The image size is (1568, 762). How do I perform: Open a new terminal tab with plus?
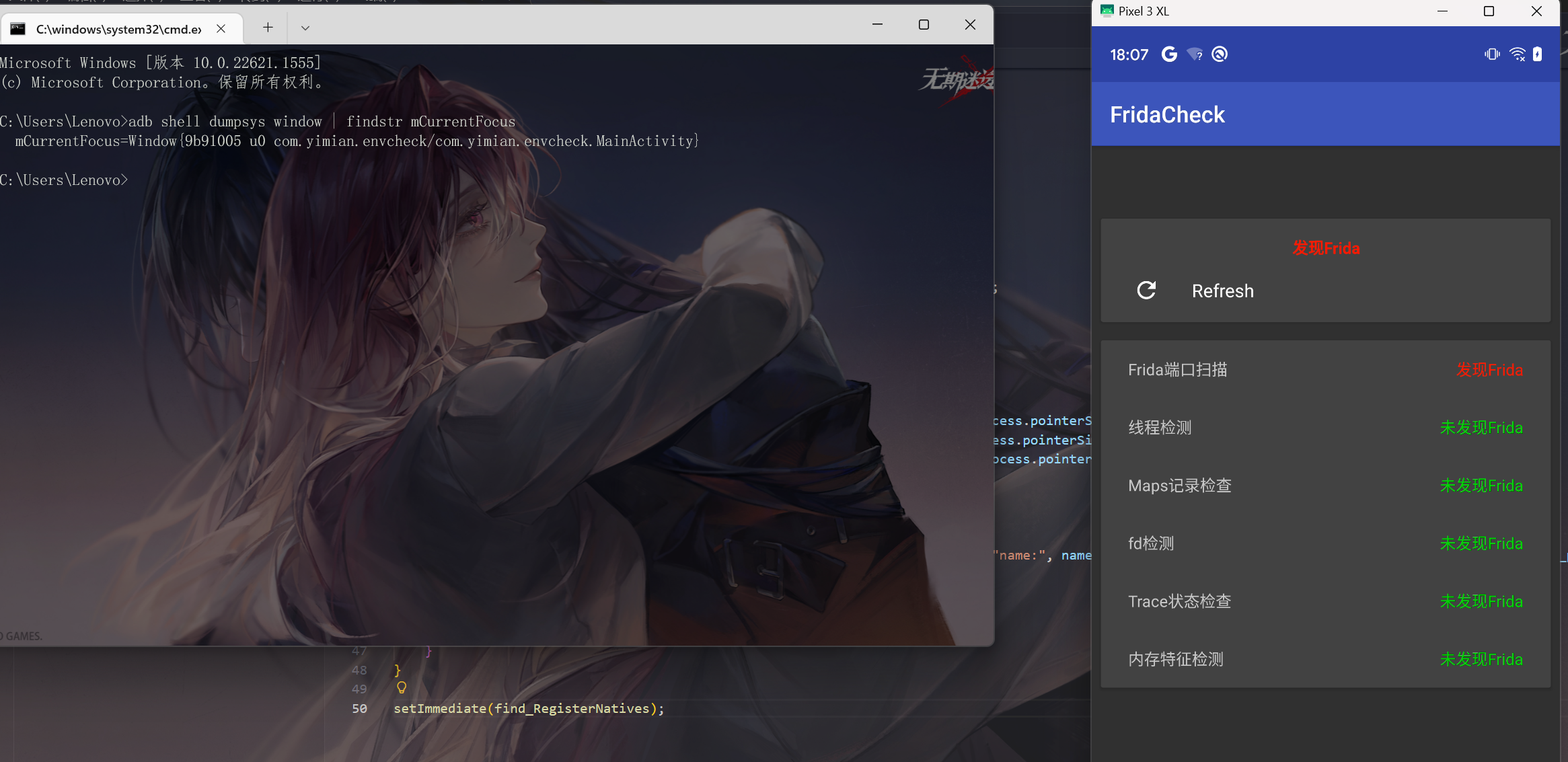point(268,28)
